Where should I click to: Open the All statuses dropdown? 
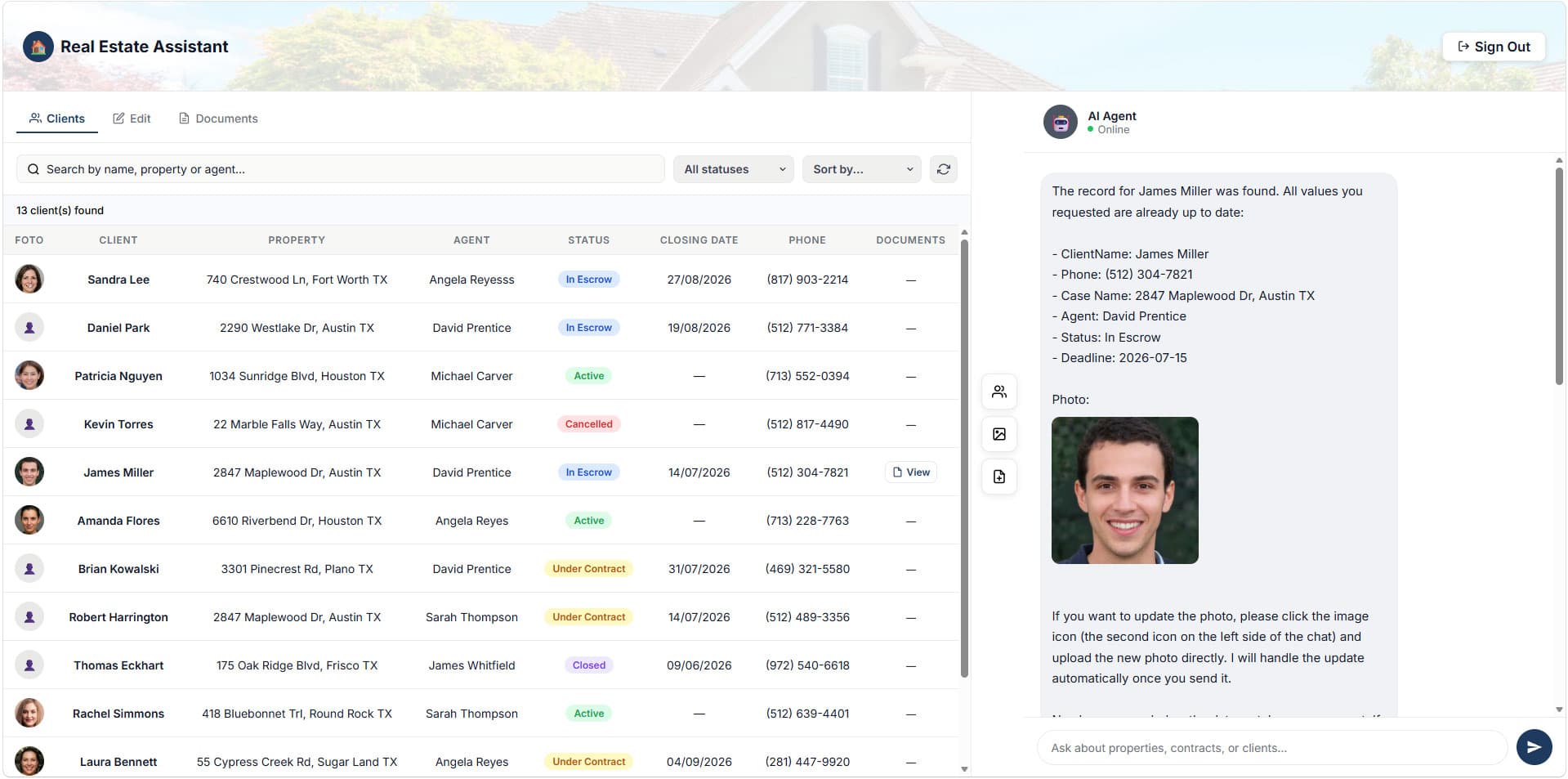tap(733, 169)
